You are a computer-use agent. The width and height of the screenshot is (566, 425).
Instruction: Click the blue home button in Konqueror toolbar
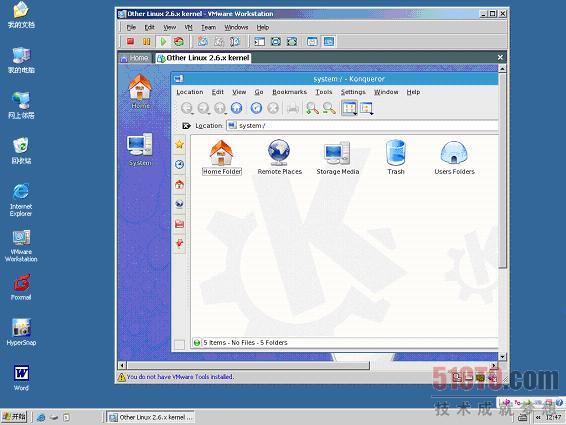pos(236,108)
